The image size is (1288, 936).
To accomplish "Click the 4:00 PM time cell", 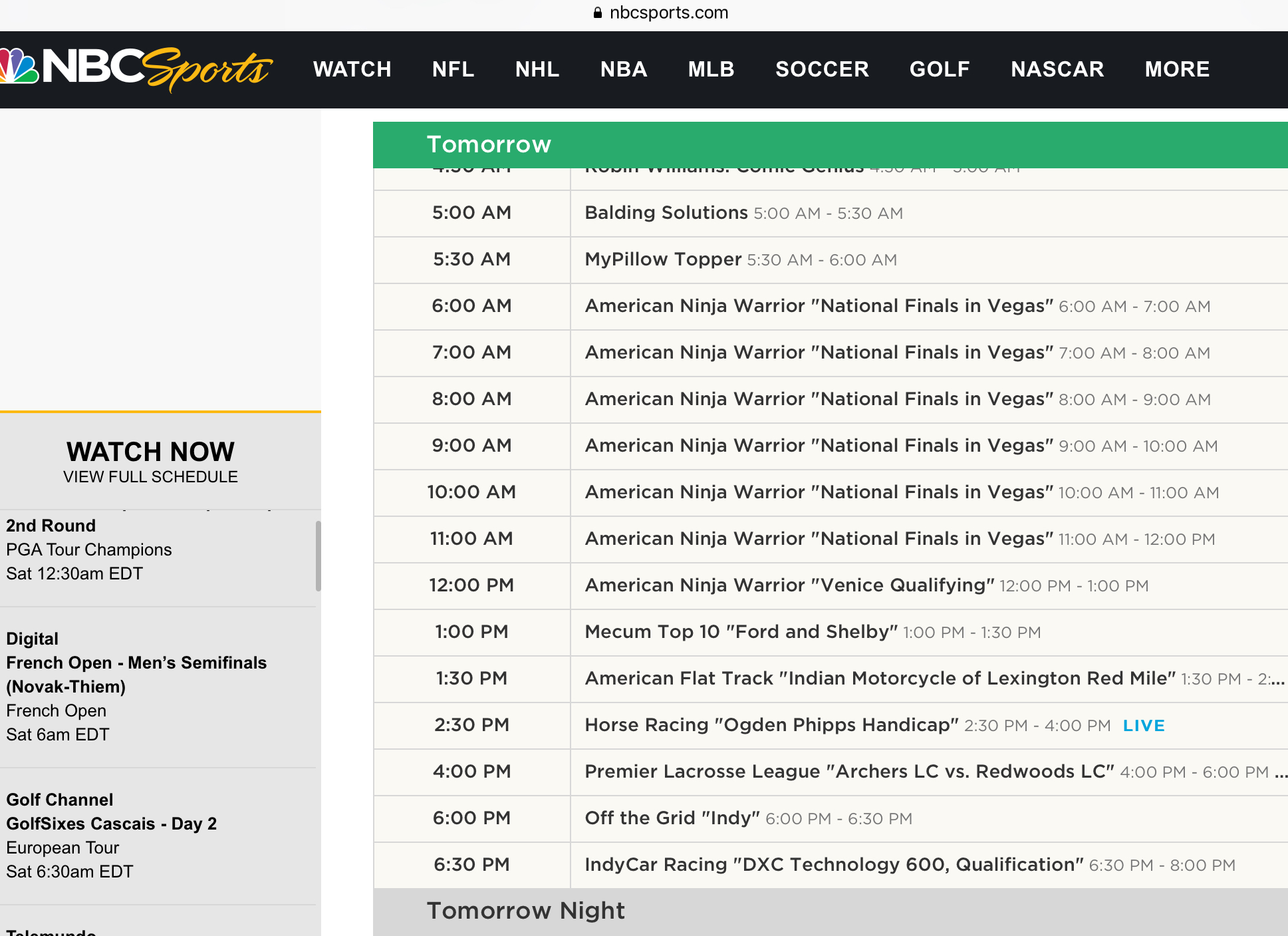I will point(471,772).
